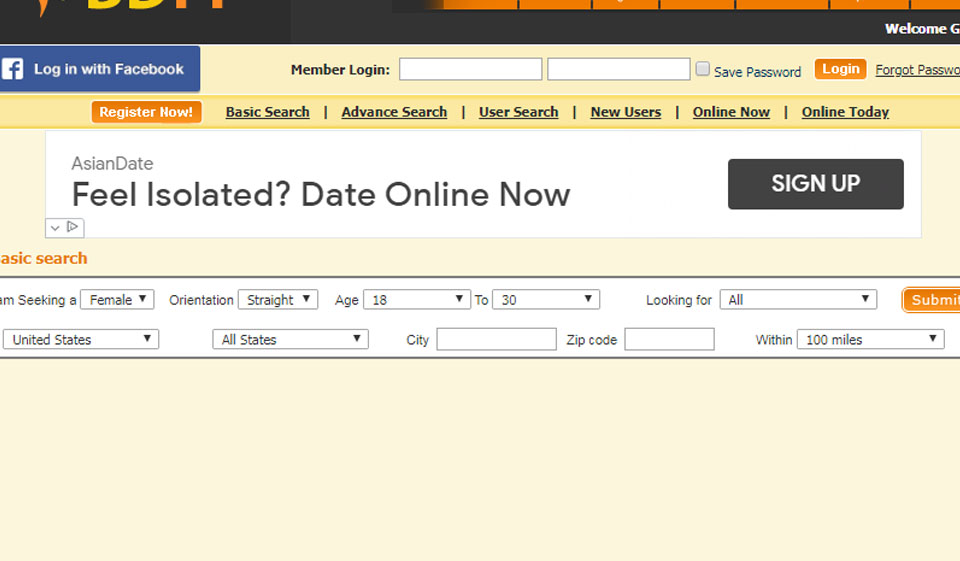Expand the United States country dropdown
Screen dimensions: 960x561
point(81,339)
